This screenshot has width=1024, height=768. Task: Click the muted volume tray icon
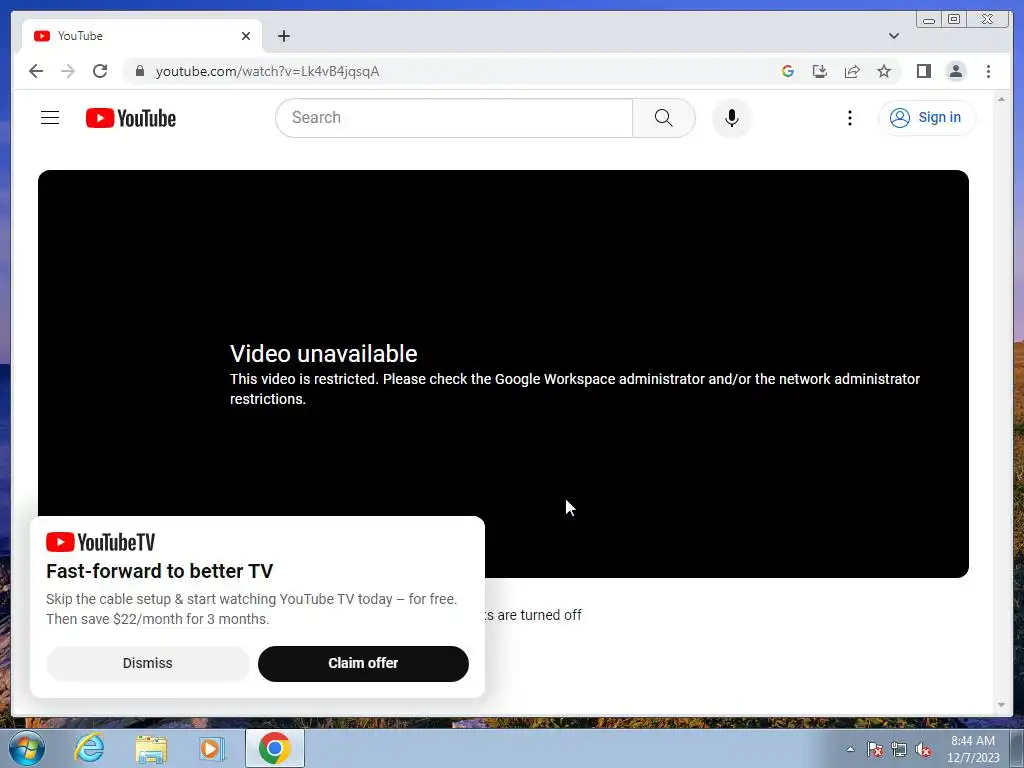923,750
